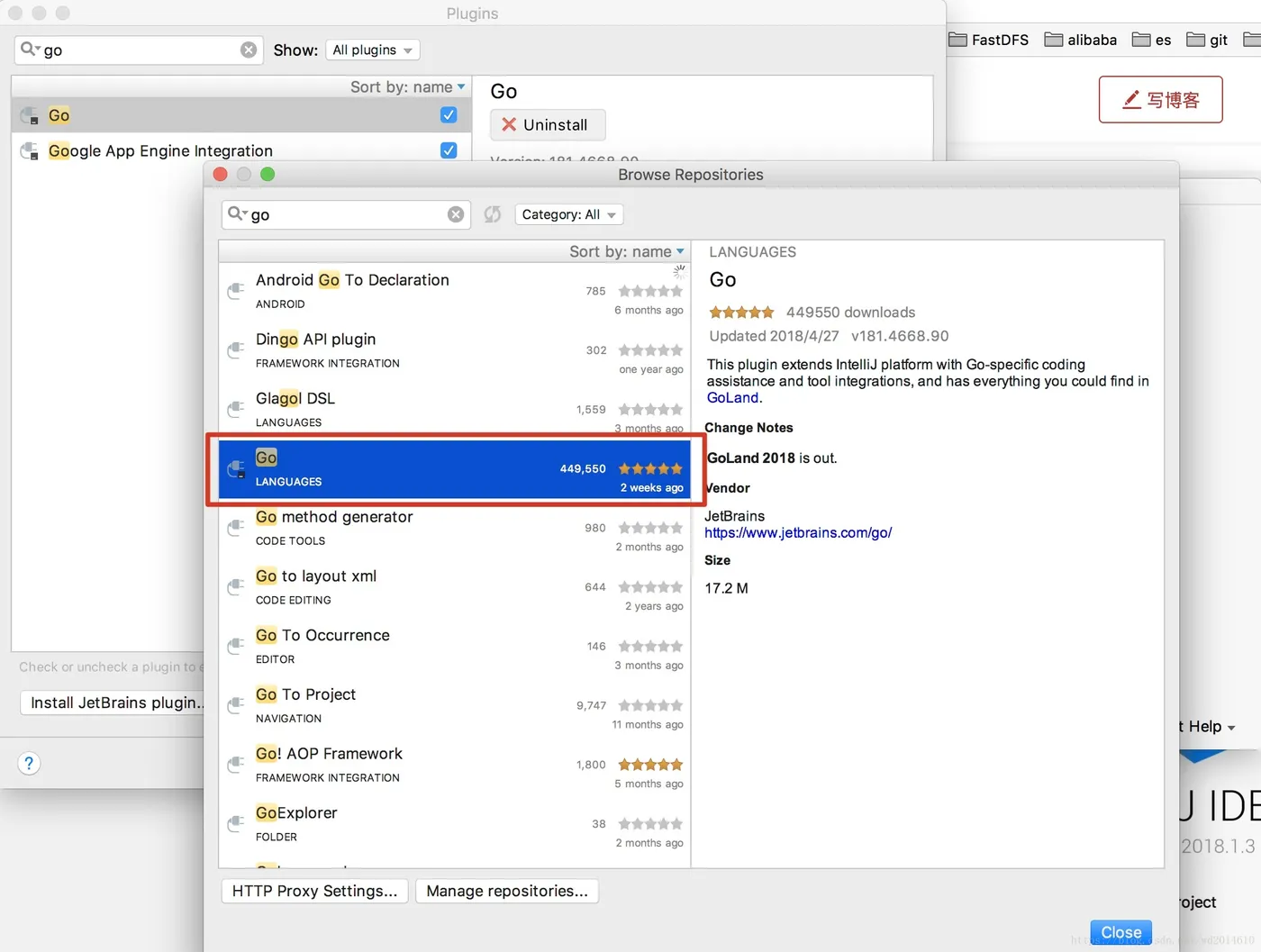Select the GoExplorer plugin
Image resolution: width=1261 pixels, height=952 pixels.
coord(455,825)
